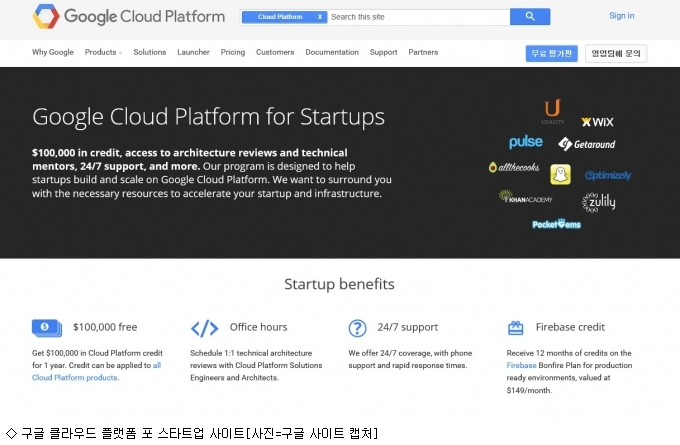Image resolution: width=680 pixels, height=445 pixels.
Task: Open the all Cloud Platform products link
Action: (75, 377)
